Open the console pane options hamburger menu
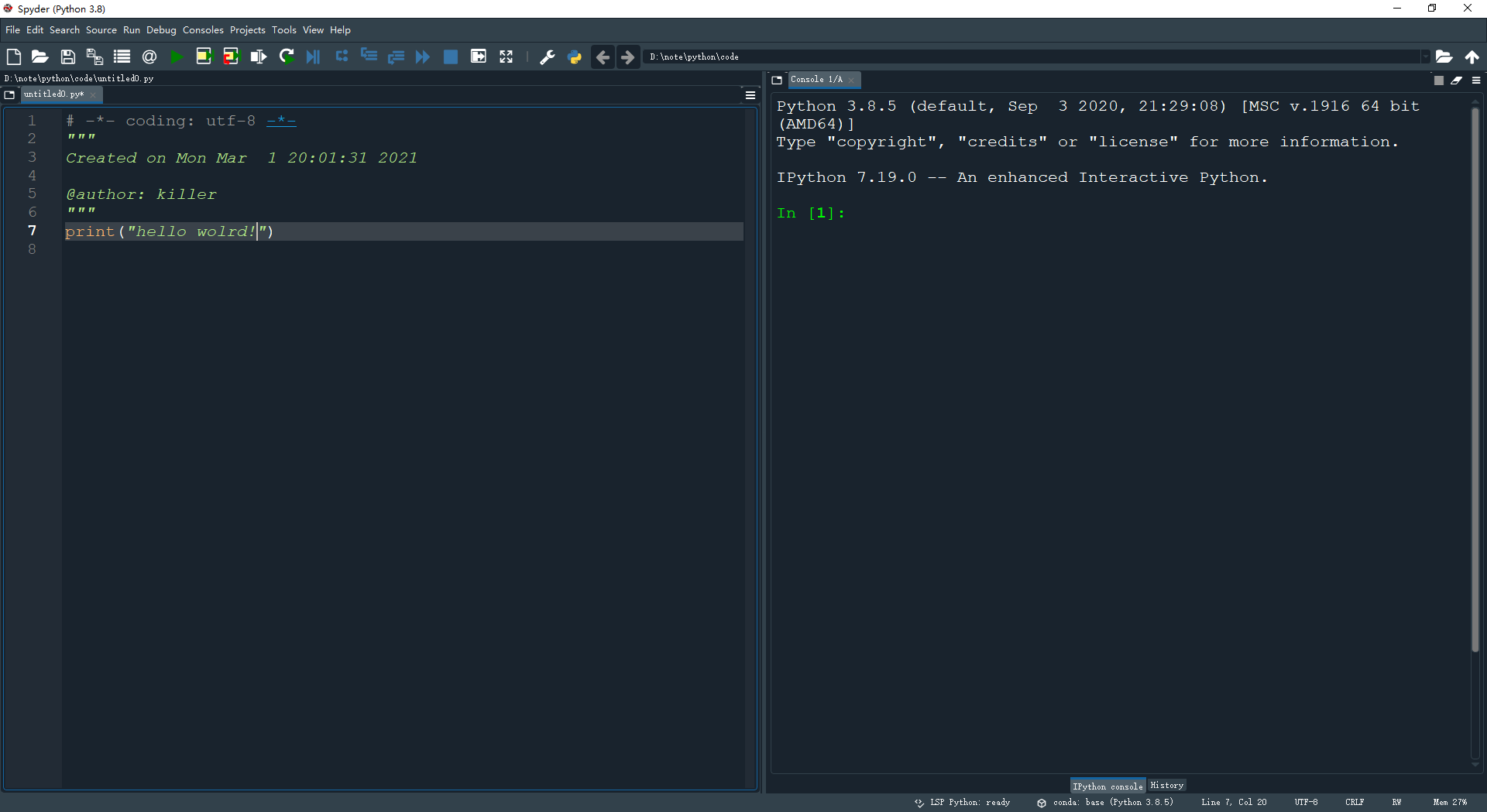The width and height of the screenshot is (1487, 812). [1476, 81]
